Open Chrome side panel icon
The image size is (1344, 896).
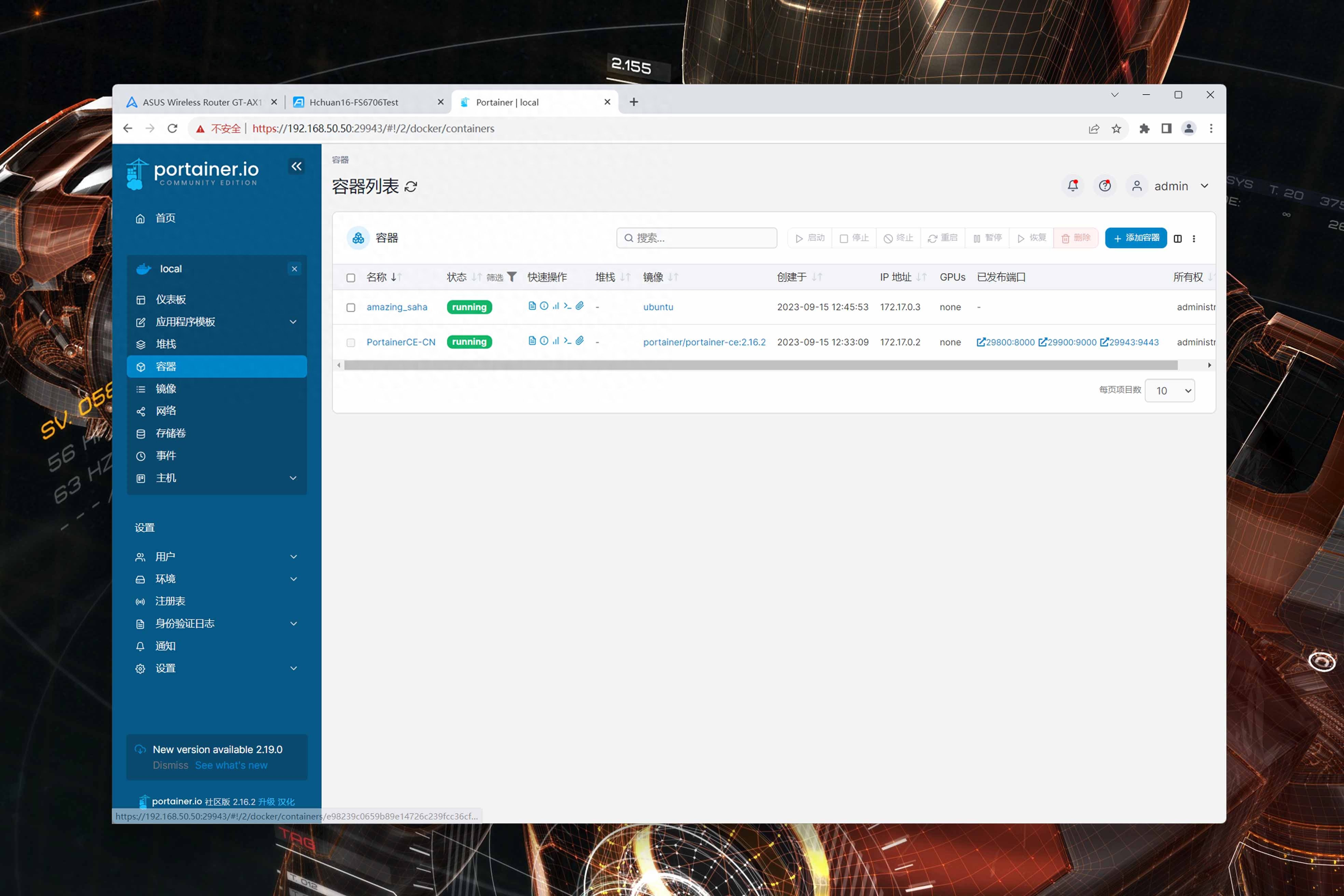click(1166, 129)
